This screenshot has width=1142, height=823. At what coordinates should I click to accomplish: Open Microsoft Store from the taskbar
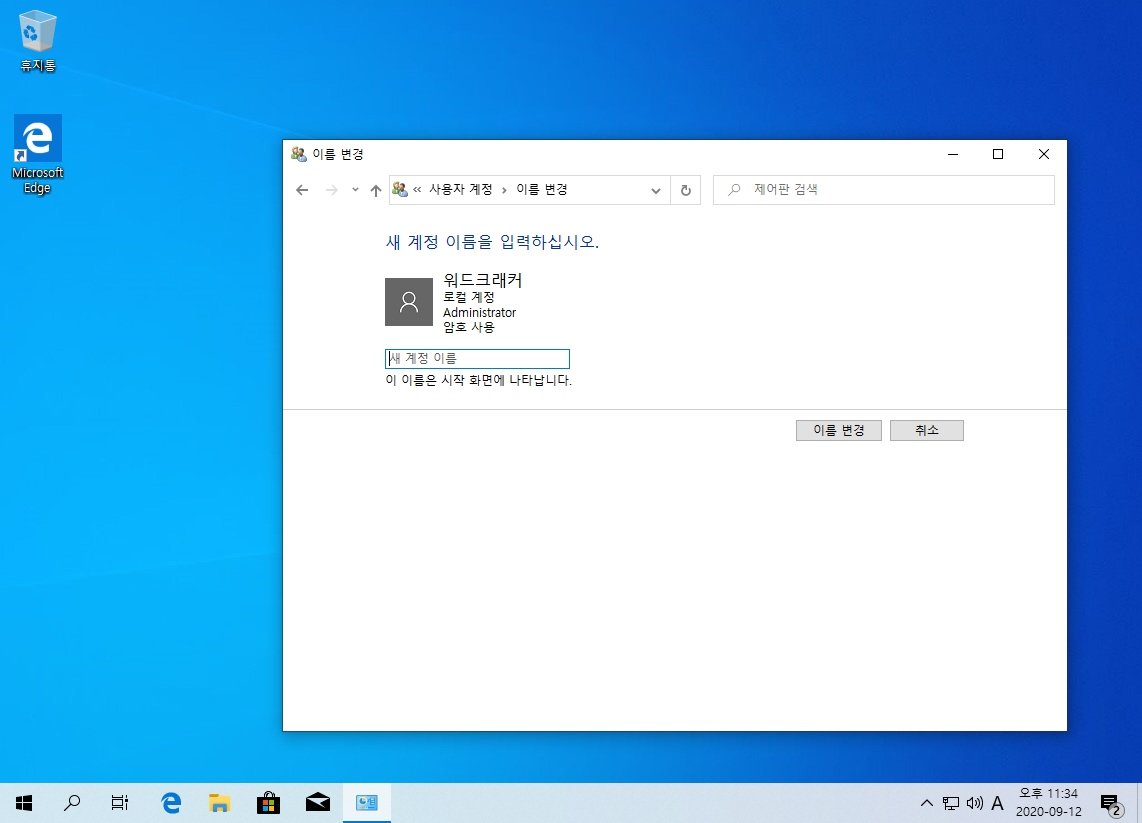pos(268,802)
